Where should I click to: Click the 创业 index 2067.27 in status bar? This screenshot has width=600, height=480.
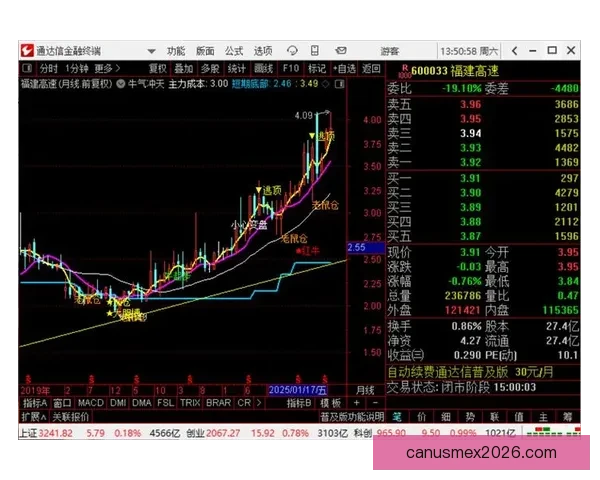(x=213, y=433)
